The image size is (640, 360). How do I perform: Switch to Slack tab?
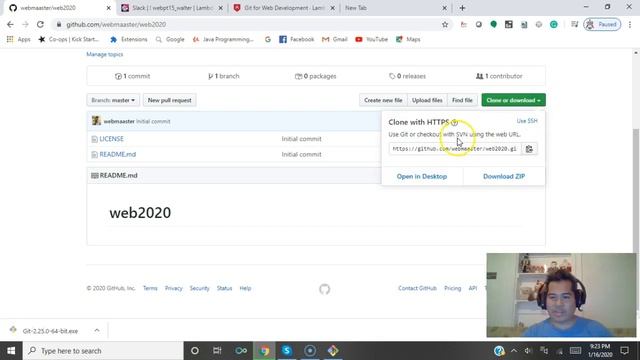coord(173,8)
